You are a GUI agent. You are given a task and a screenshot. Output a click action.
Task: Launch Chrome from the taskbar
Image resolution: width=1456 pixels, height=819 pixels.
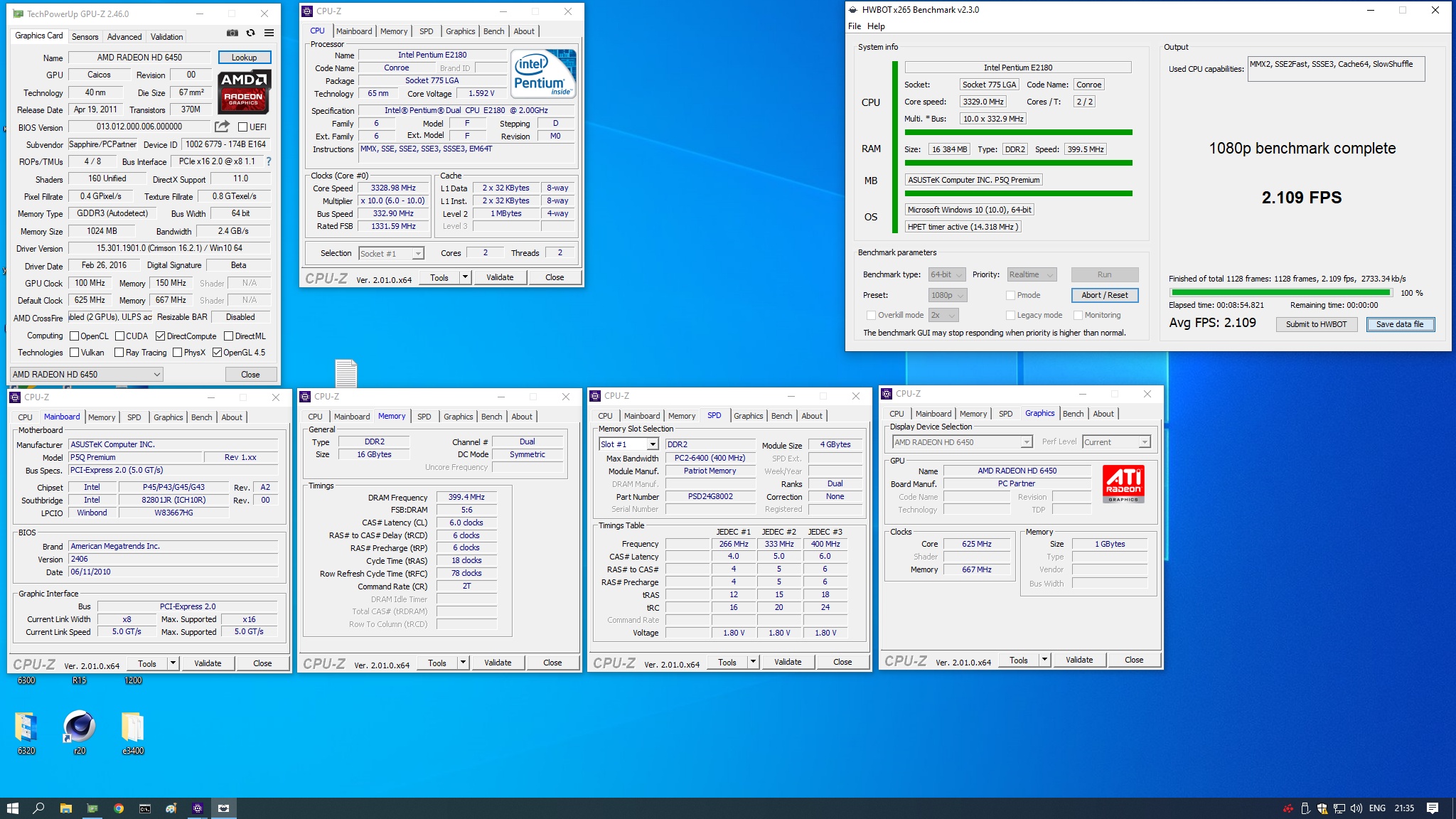[119, 808]
